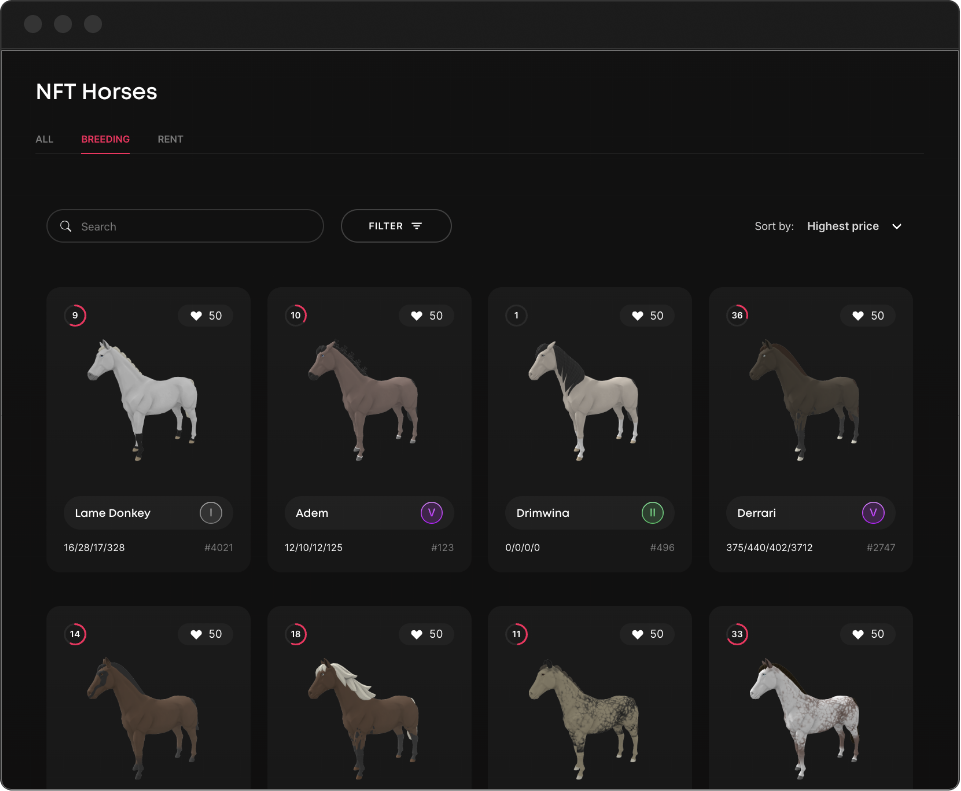Click the circular badge numbered 36
This screenshot has height=791, width=961.
pyautogui.click(x=737, y=316)
